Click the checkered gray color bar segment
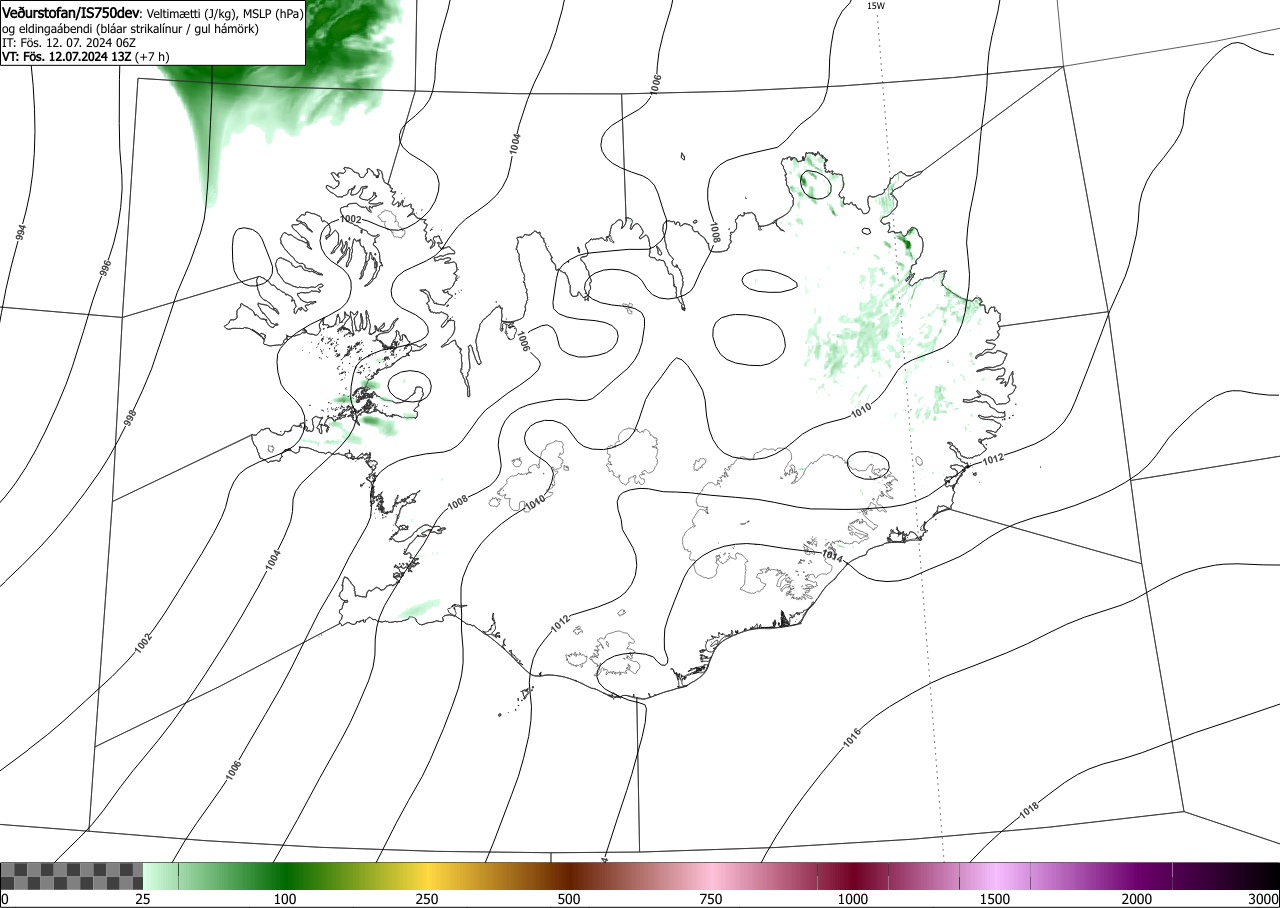The width and height of the screenshot is (1280, 908). (72, 876)
